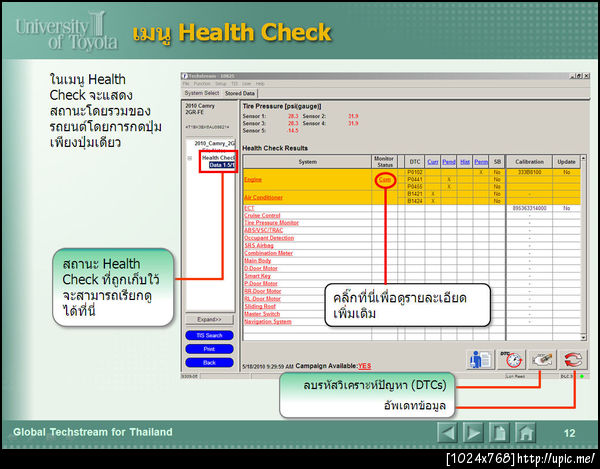Screen dimensions: 600x469
Task: Open the D-Door Motor link
Action: click(261, 268)
